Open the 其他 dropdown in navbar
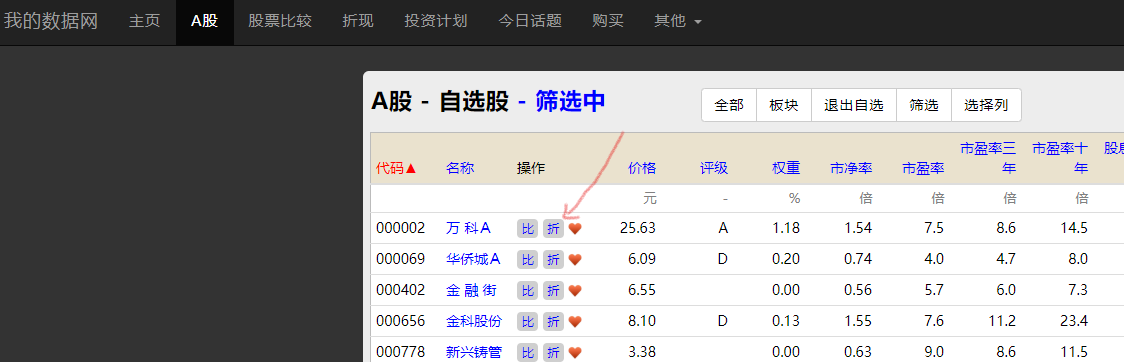 click(677, 22)
